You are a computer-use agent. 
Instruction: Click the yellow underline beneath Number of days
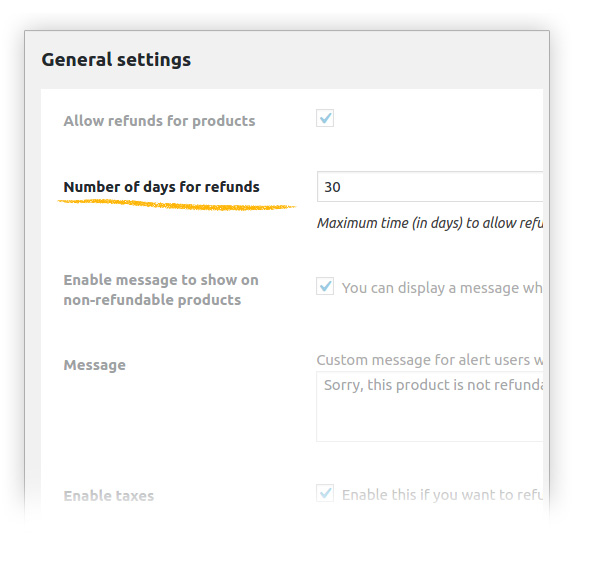[x=177, y=205]
